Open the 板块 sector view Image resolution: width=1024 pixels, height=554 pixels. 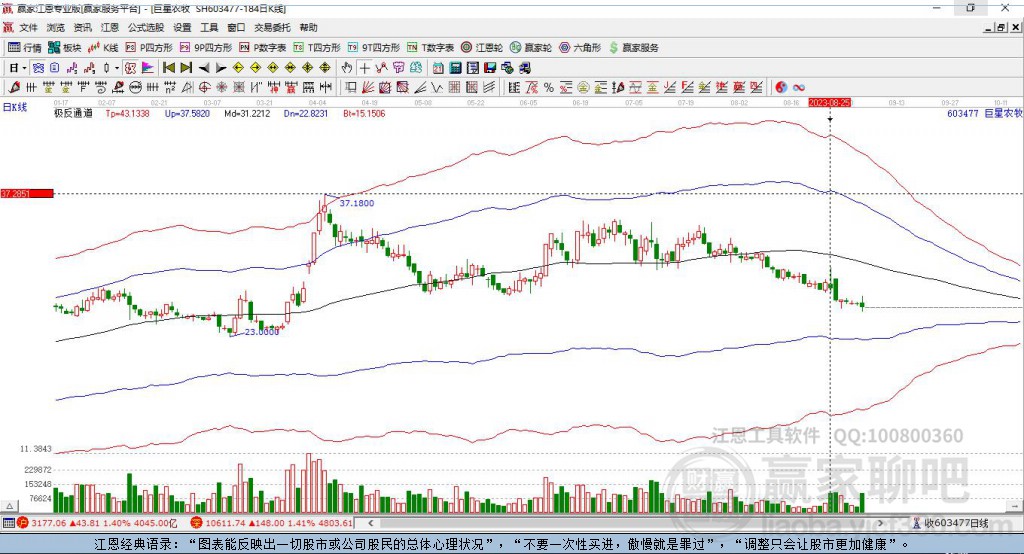(x=65, y=48)
